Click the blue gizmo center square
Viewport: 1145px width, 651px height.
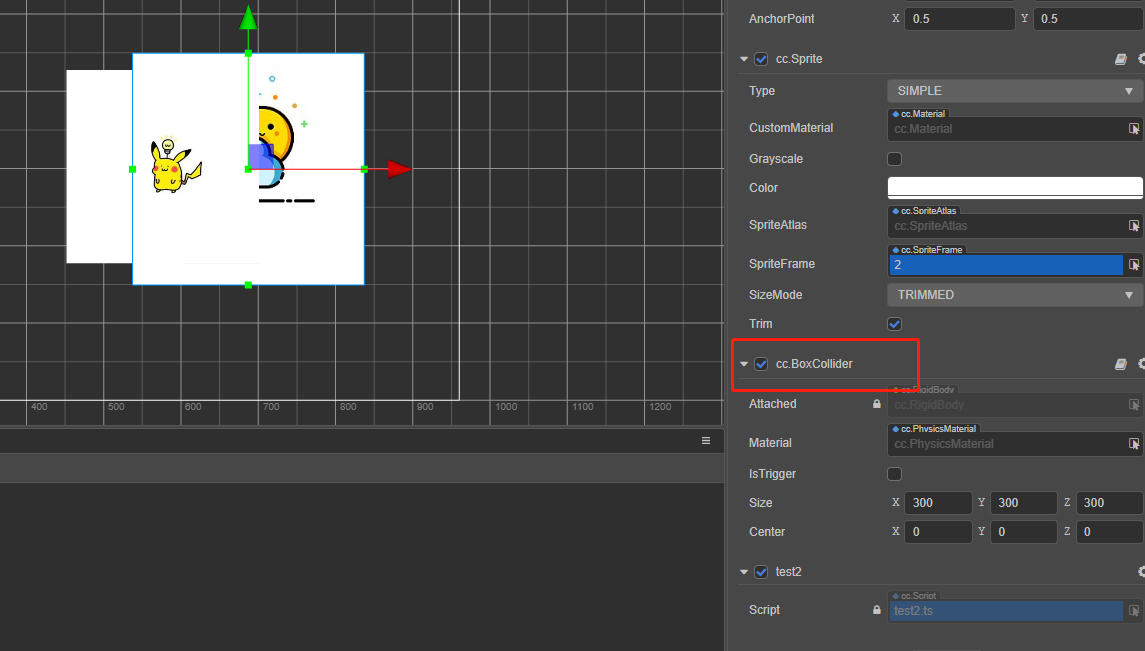pyautogui.click(x=261, y=156)
